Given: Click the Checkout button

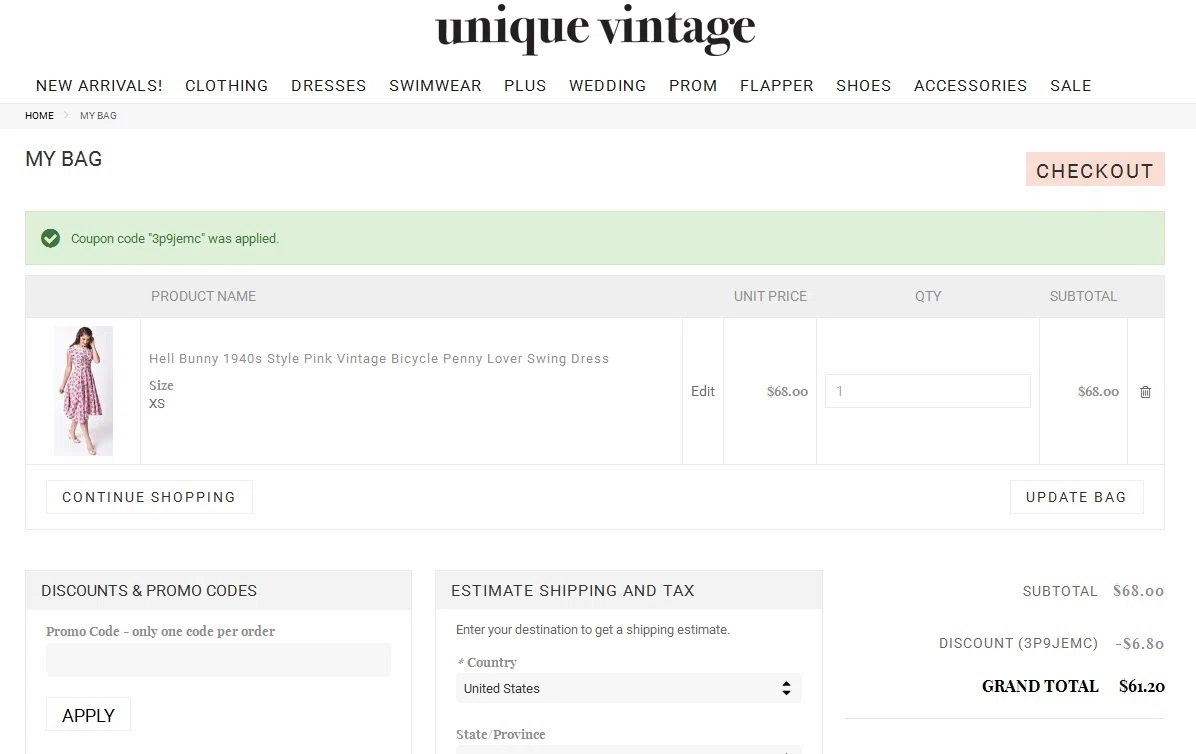Looking at the screenshot, I should [1095, 169].
